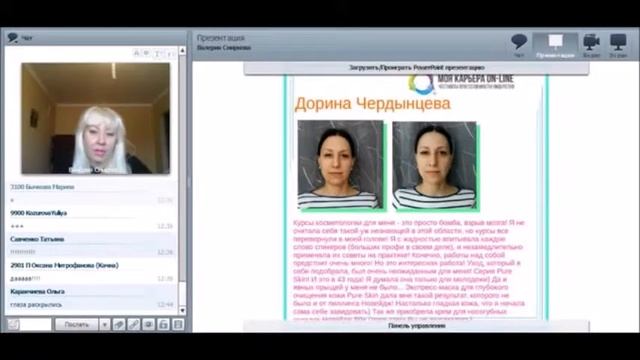The height and width of the screenshot is (360, 640).
Task: Click the chat scrollbar down arrow
Action: 182,311
